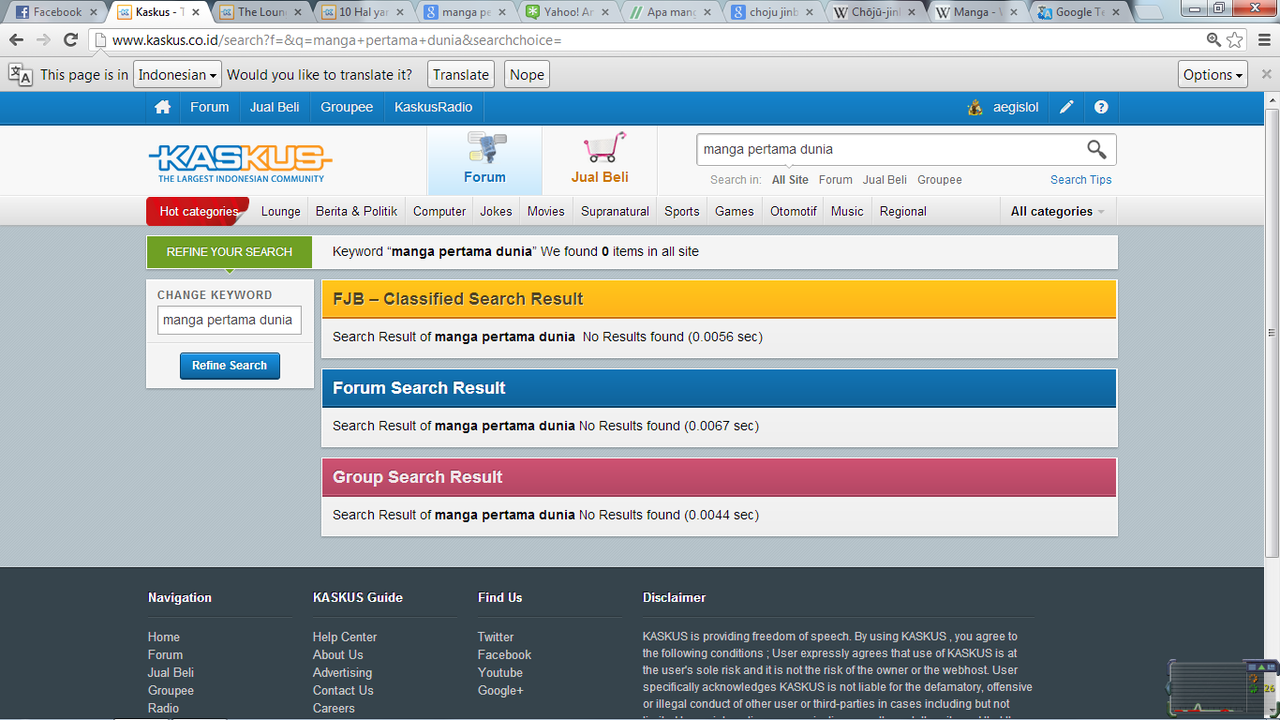Search in All Site option
This screenshot has width=1280, height=720.
[790, 180]
